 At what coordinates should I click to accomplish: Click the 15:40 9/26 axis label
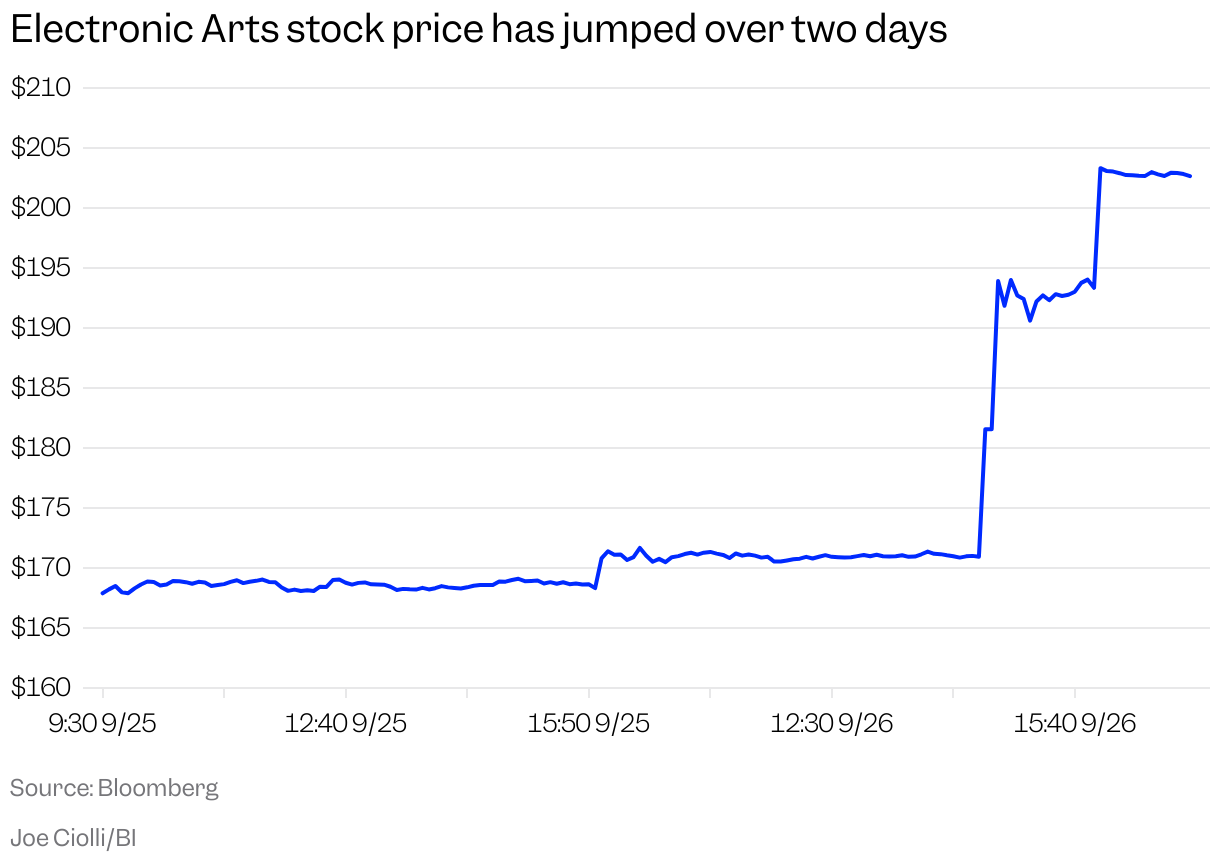coord(1075,724)
